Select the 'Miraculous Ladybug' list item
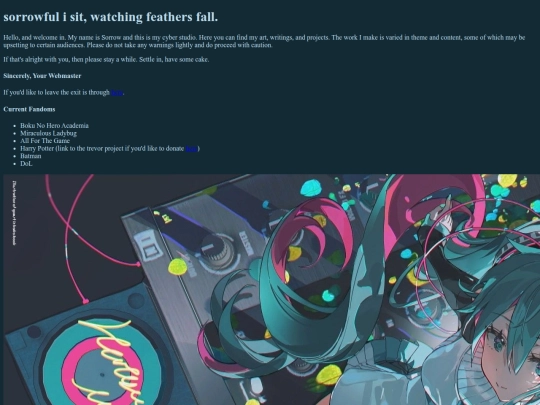540x405 pixels. [x=49, y=133]
